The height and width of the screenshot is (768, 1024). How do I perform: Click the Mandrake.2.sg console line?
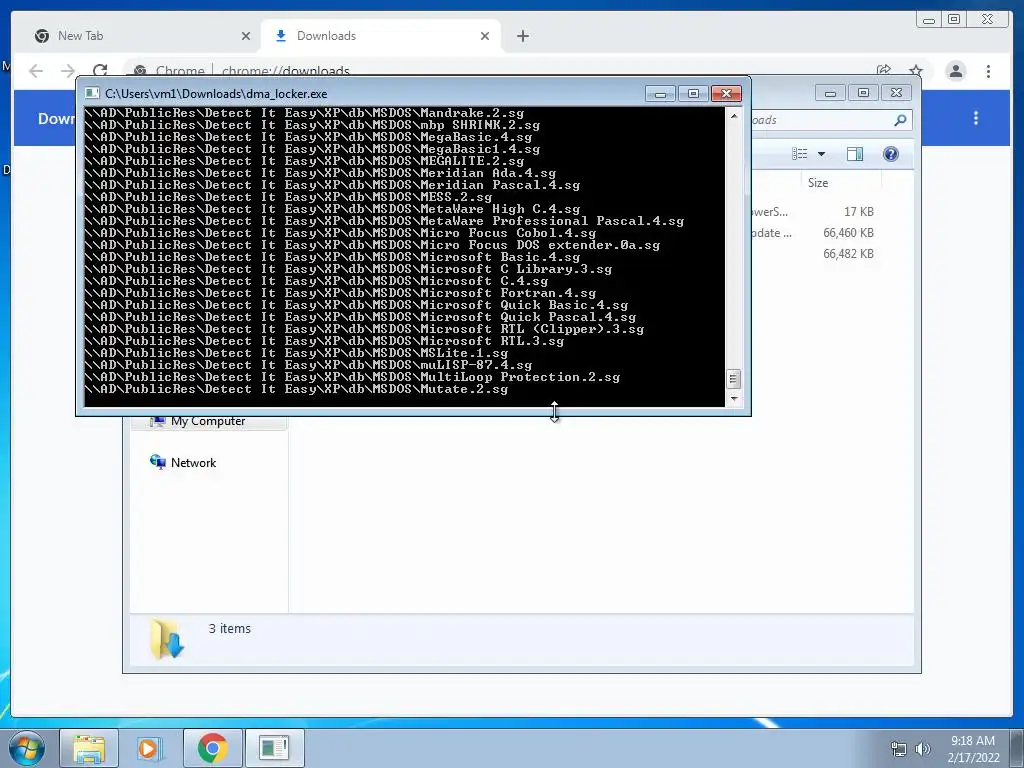[x=304, y=113]
